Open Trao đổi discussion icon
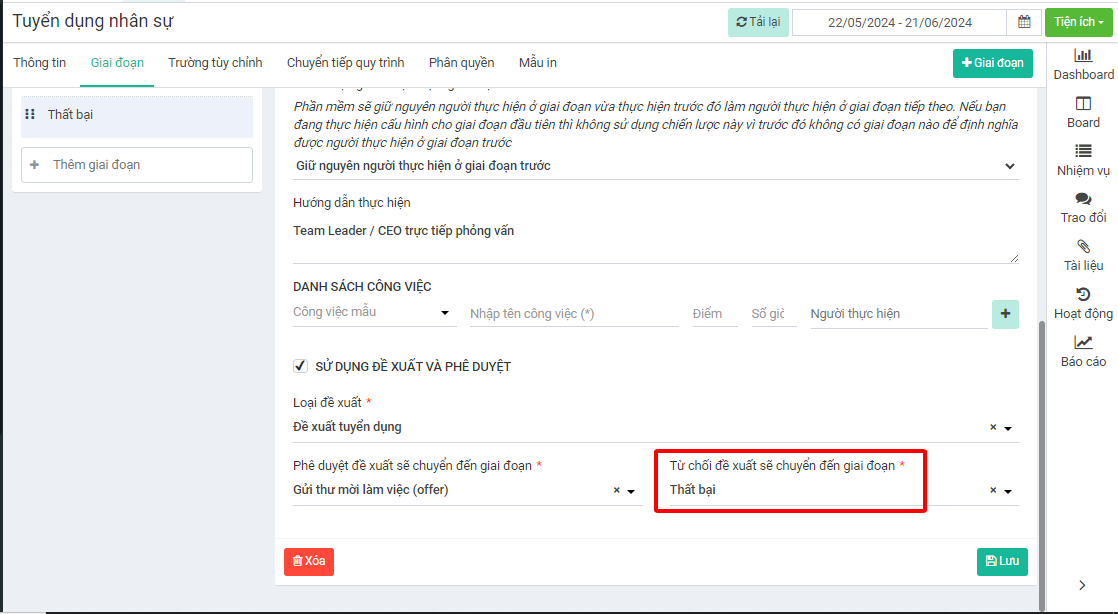 pyautogui.click(x=1083, y=199)
